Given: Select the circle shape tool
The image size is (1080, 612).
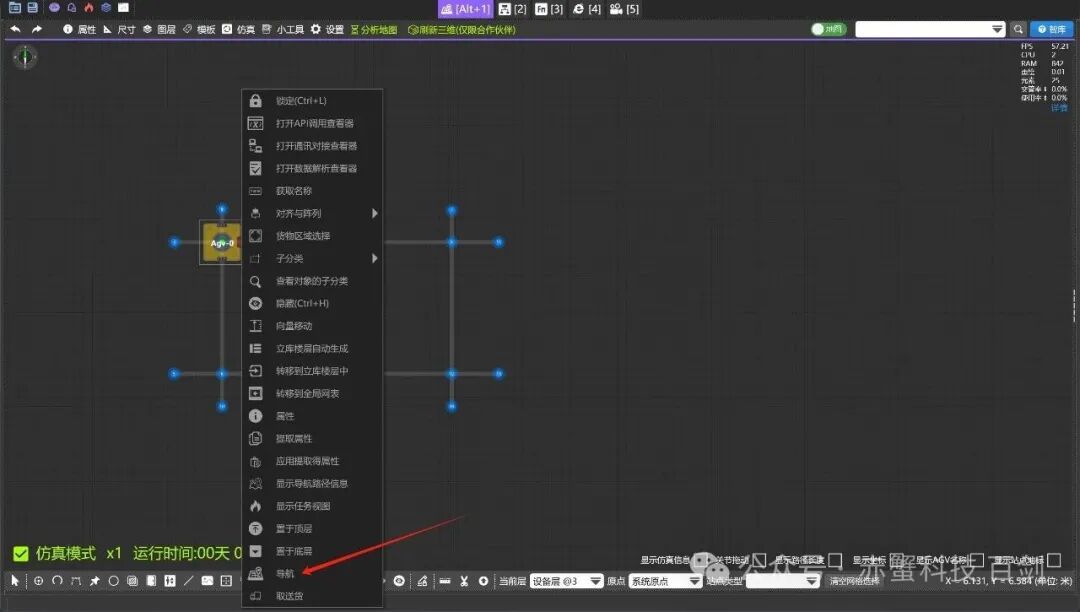Looking at the screenshot, I should coord(114,581).
